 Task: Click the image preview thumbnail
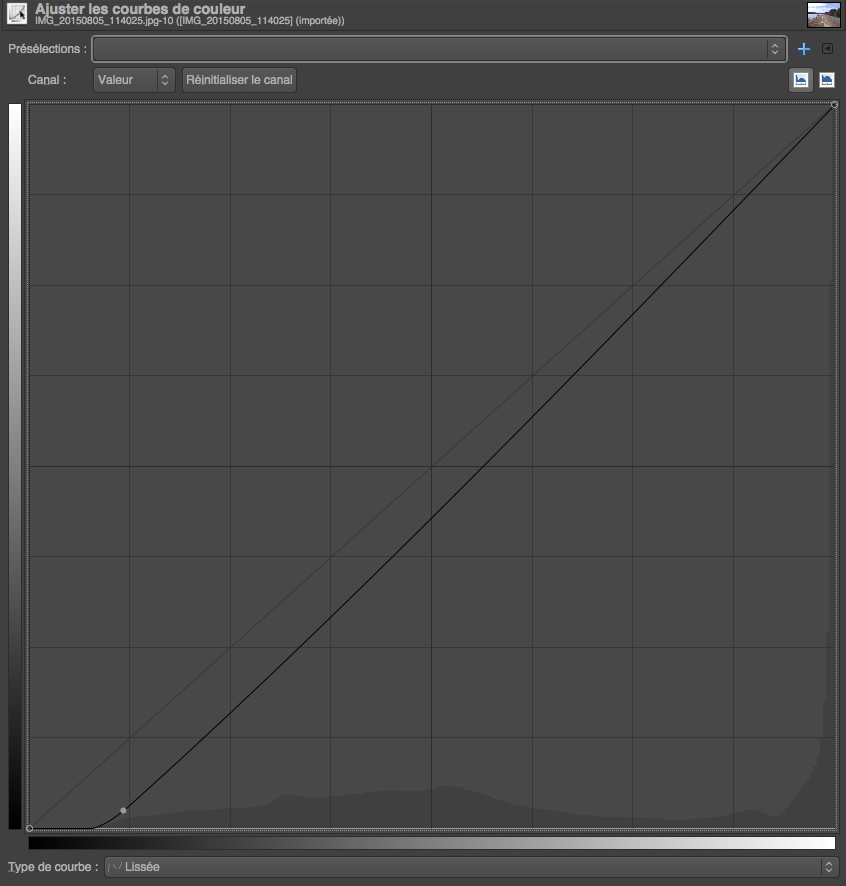(x=821, y=15)
